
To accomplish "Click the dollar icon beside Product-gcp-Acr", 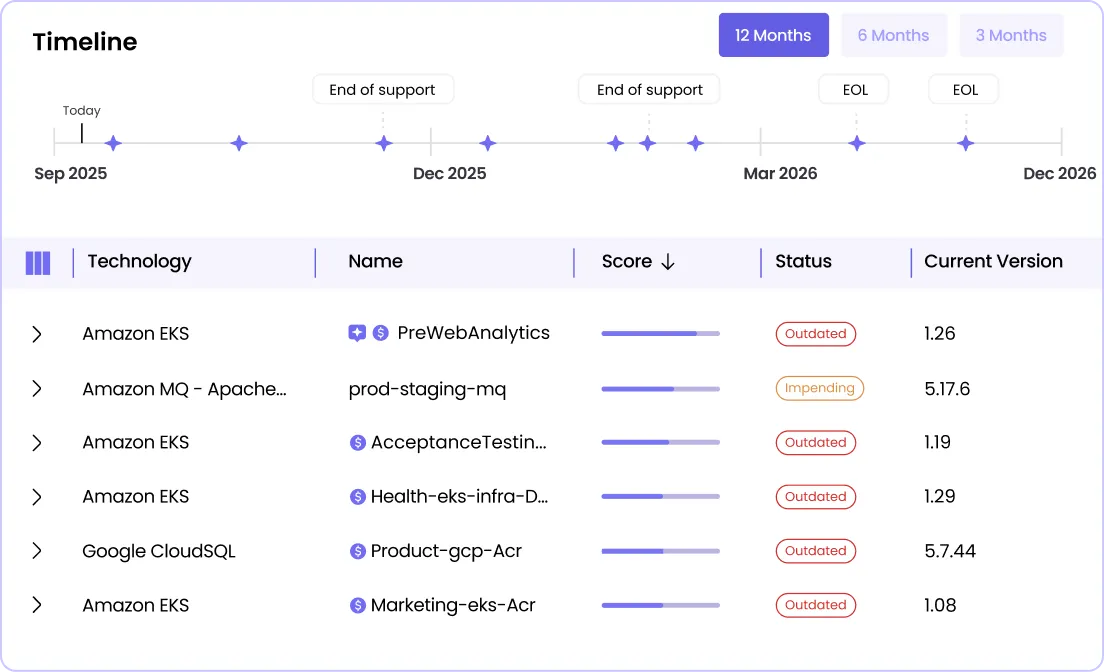I will [358, 551].
